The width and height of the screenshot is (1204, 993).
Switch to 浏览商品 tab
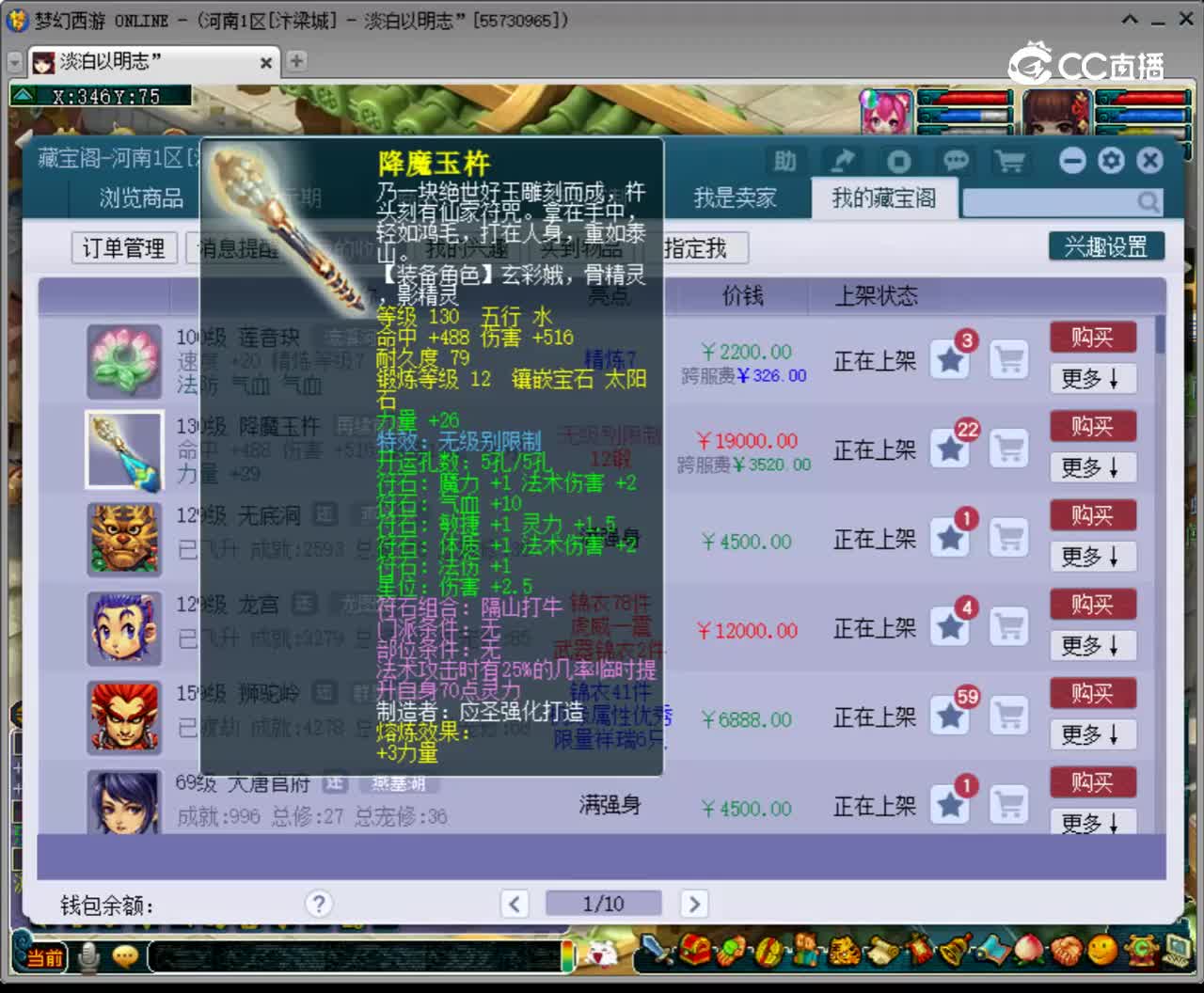[141, 197]
